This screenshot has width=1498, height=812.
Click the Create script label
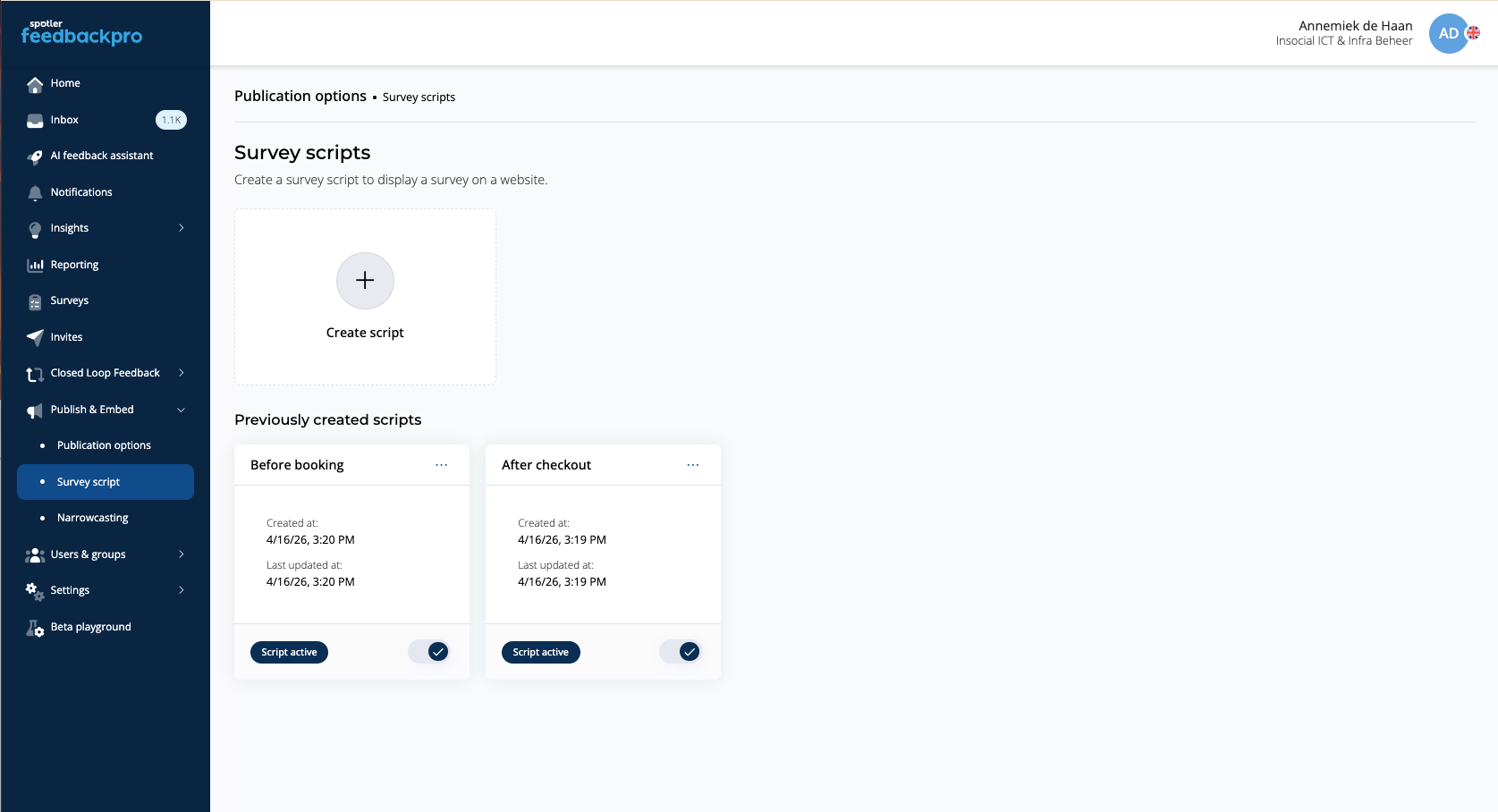pos(365,333)
